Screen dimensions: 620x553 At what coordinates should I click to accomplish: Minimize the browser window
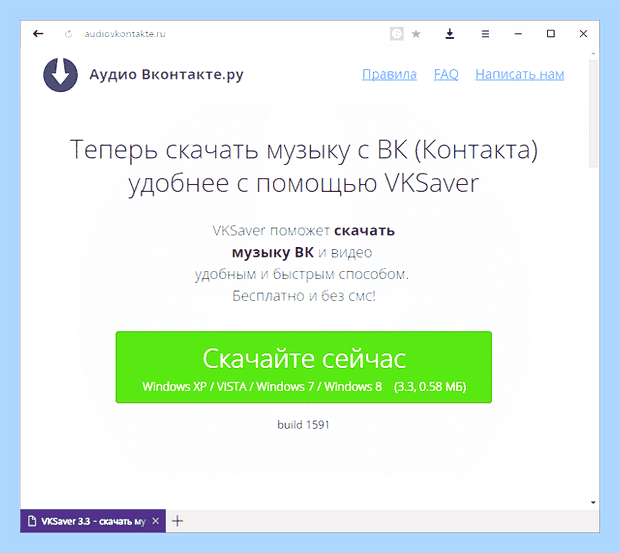pos(518,34)
